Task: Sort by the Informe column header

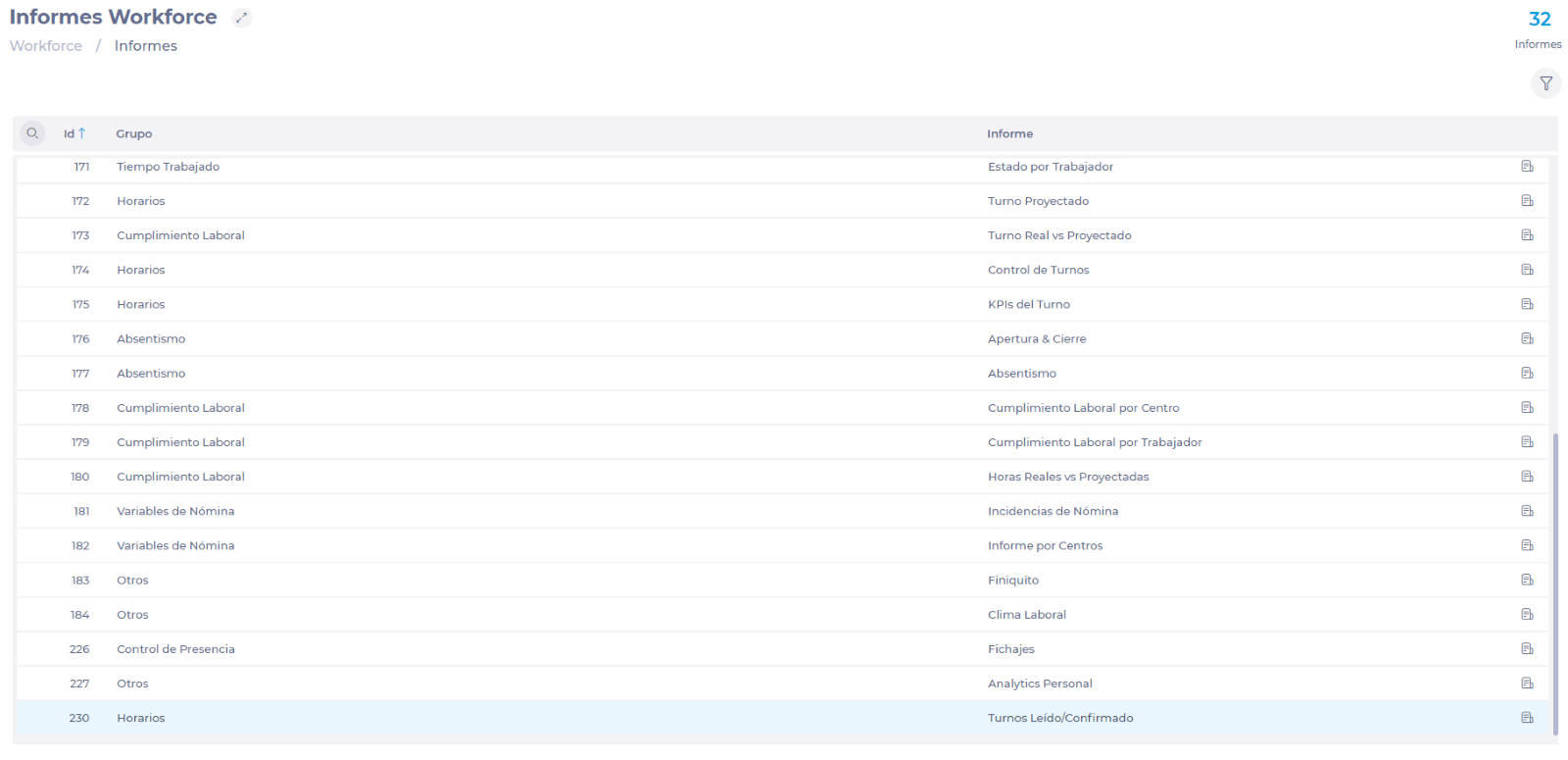Action: click(1009, 133)
